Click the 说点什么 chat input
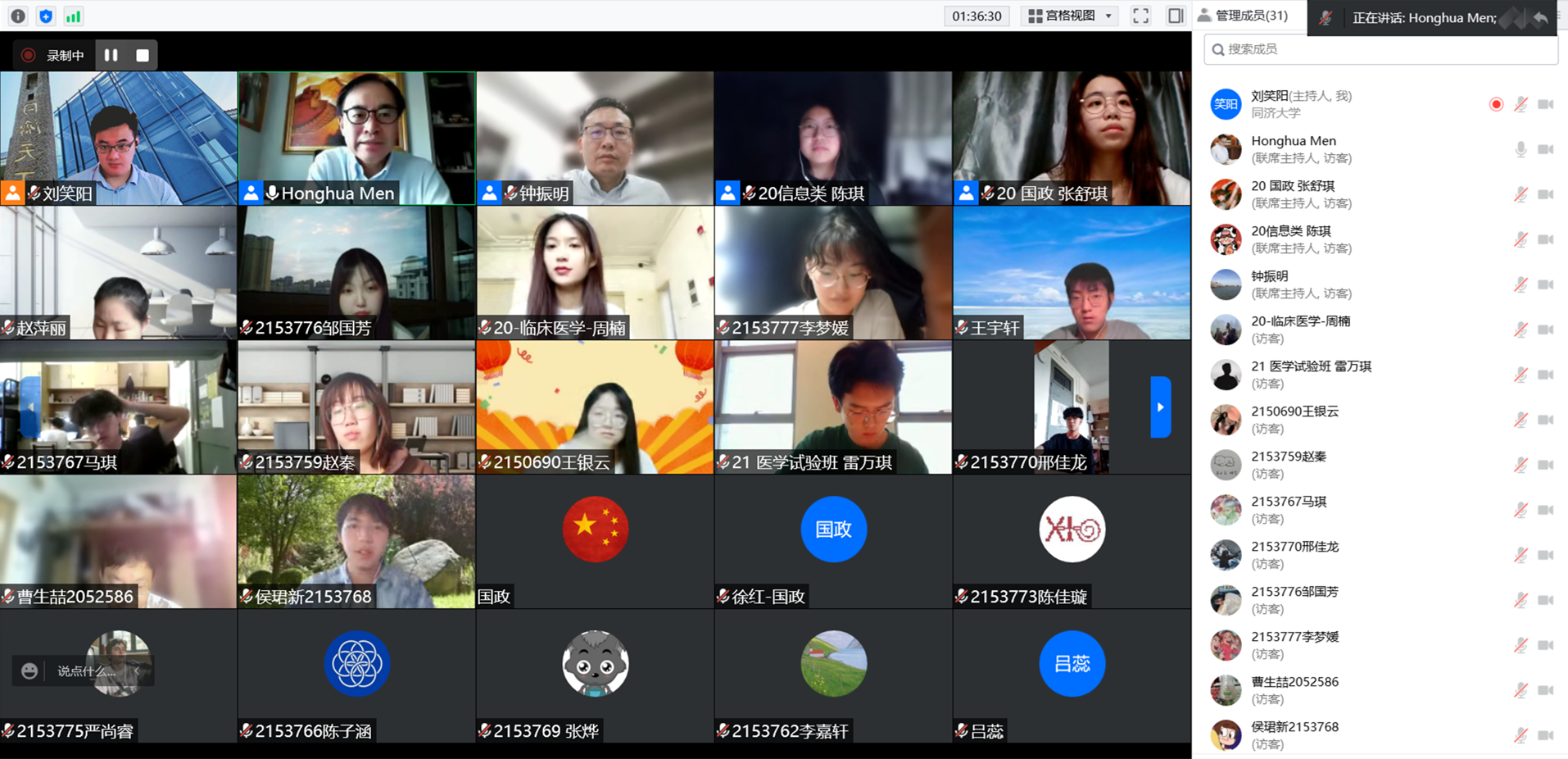The height and width of the screenshot is (759, 1568). point(86,670)
